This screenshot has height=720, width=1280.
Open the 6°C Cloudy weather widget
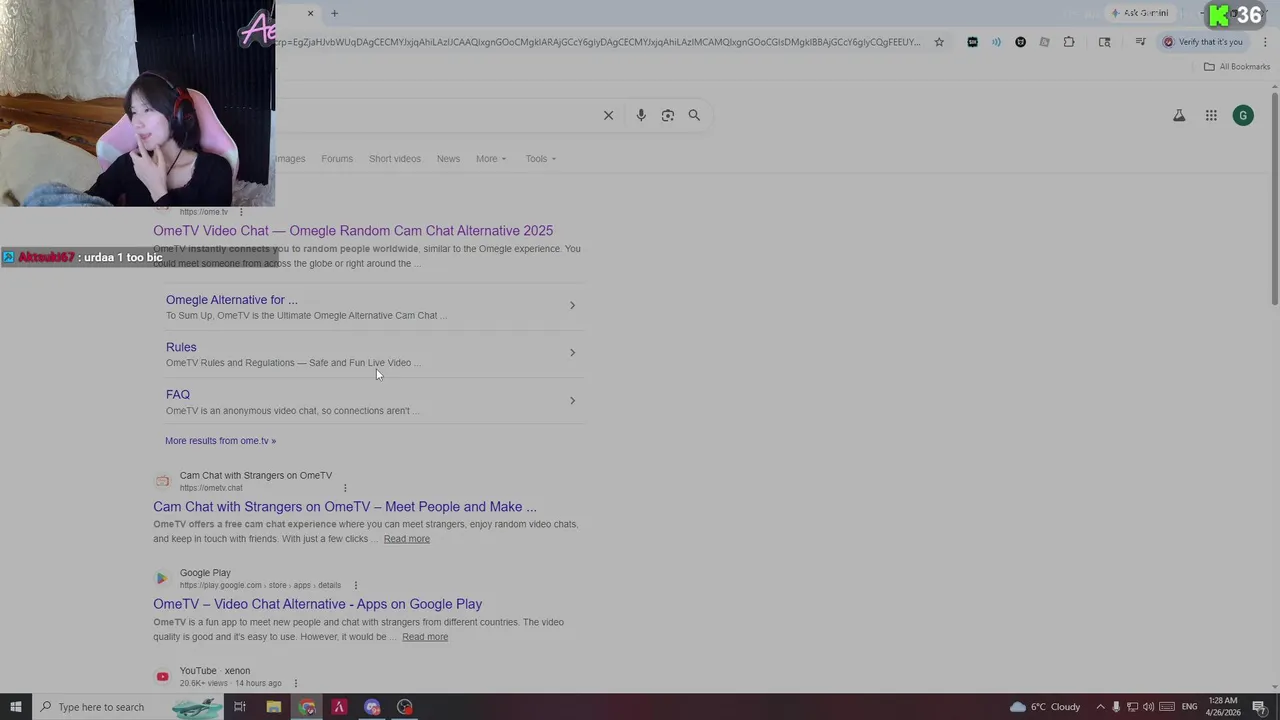click(1045, 707)
